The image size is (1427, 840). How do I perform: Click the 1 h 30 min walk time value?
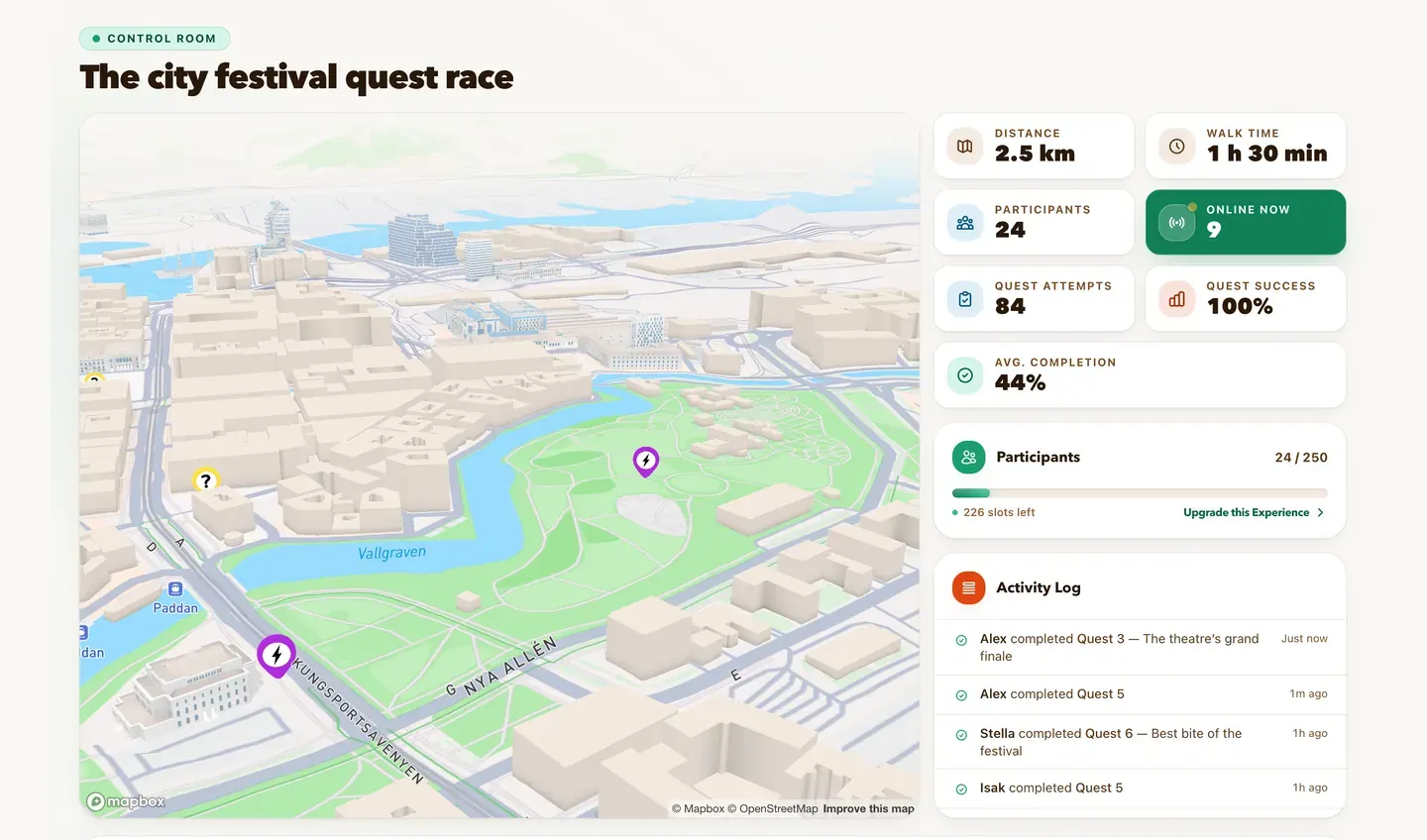click(x=1266, y=154)
